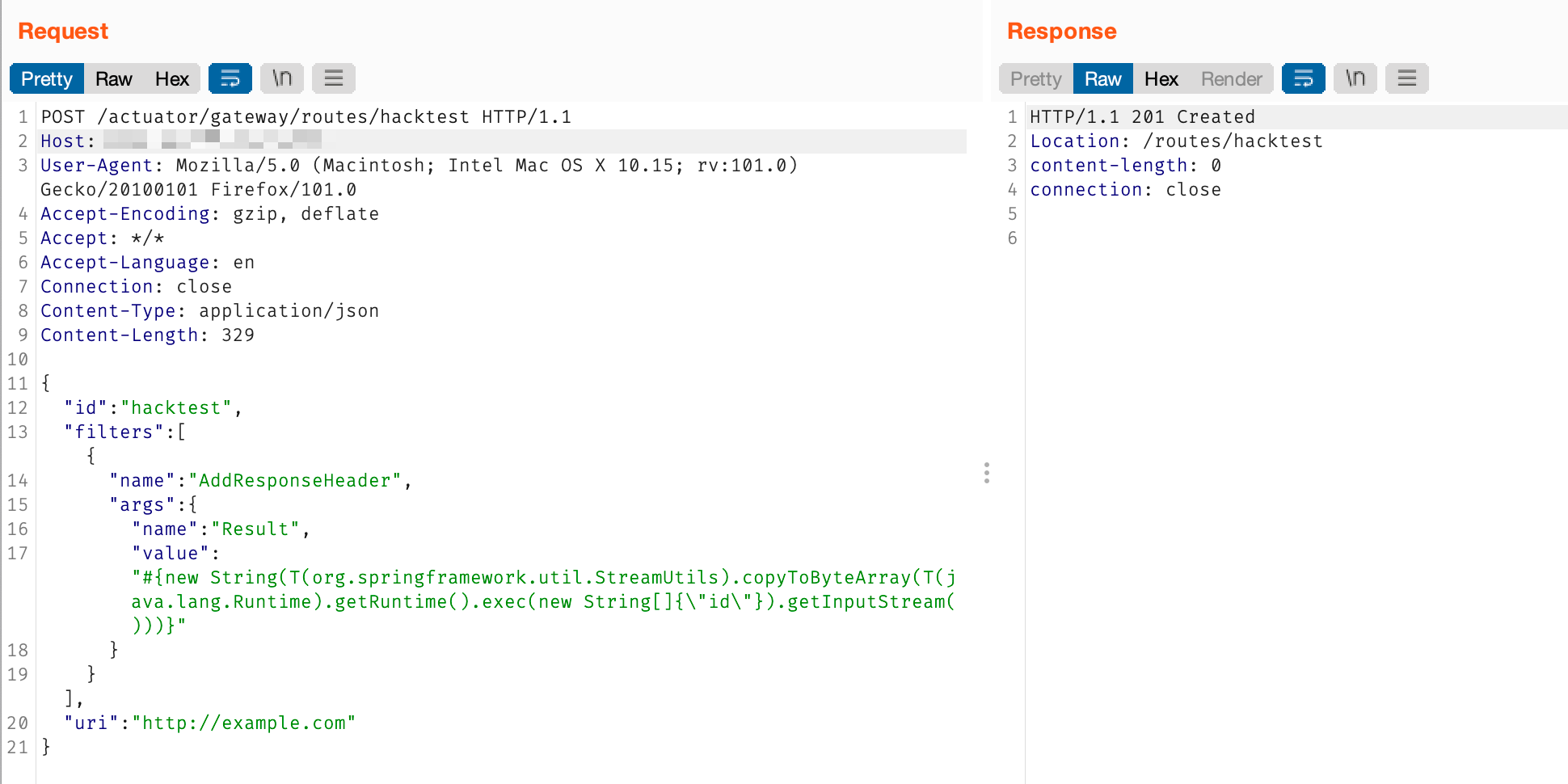The image size is (1568, 784).
Task: Click the Content-Length: 329 header
Action: click(148, 335)
